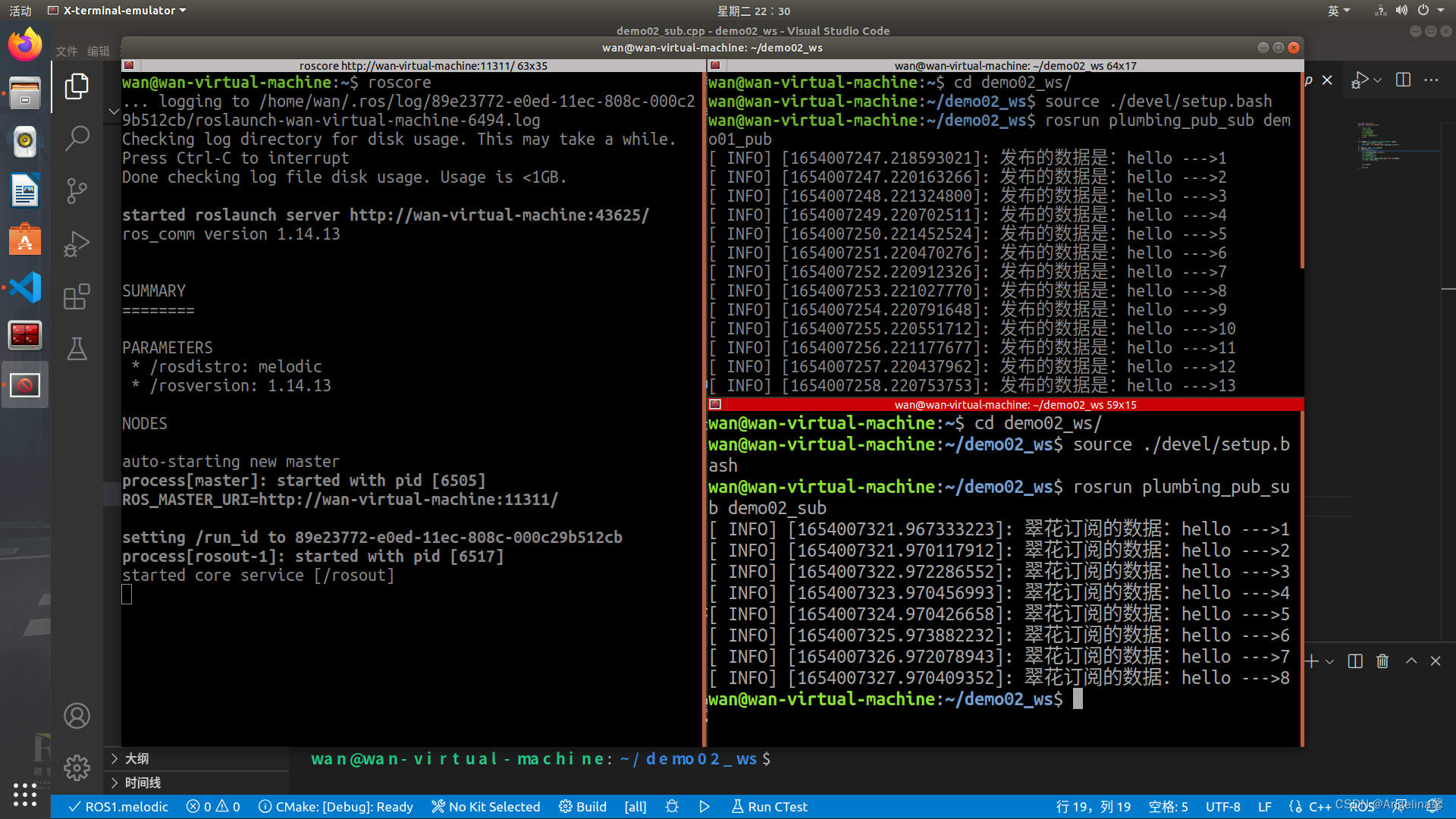
Task: Delete the terminal with trash icon
Action: tap(1382, 661)
